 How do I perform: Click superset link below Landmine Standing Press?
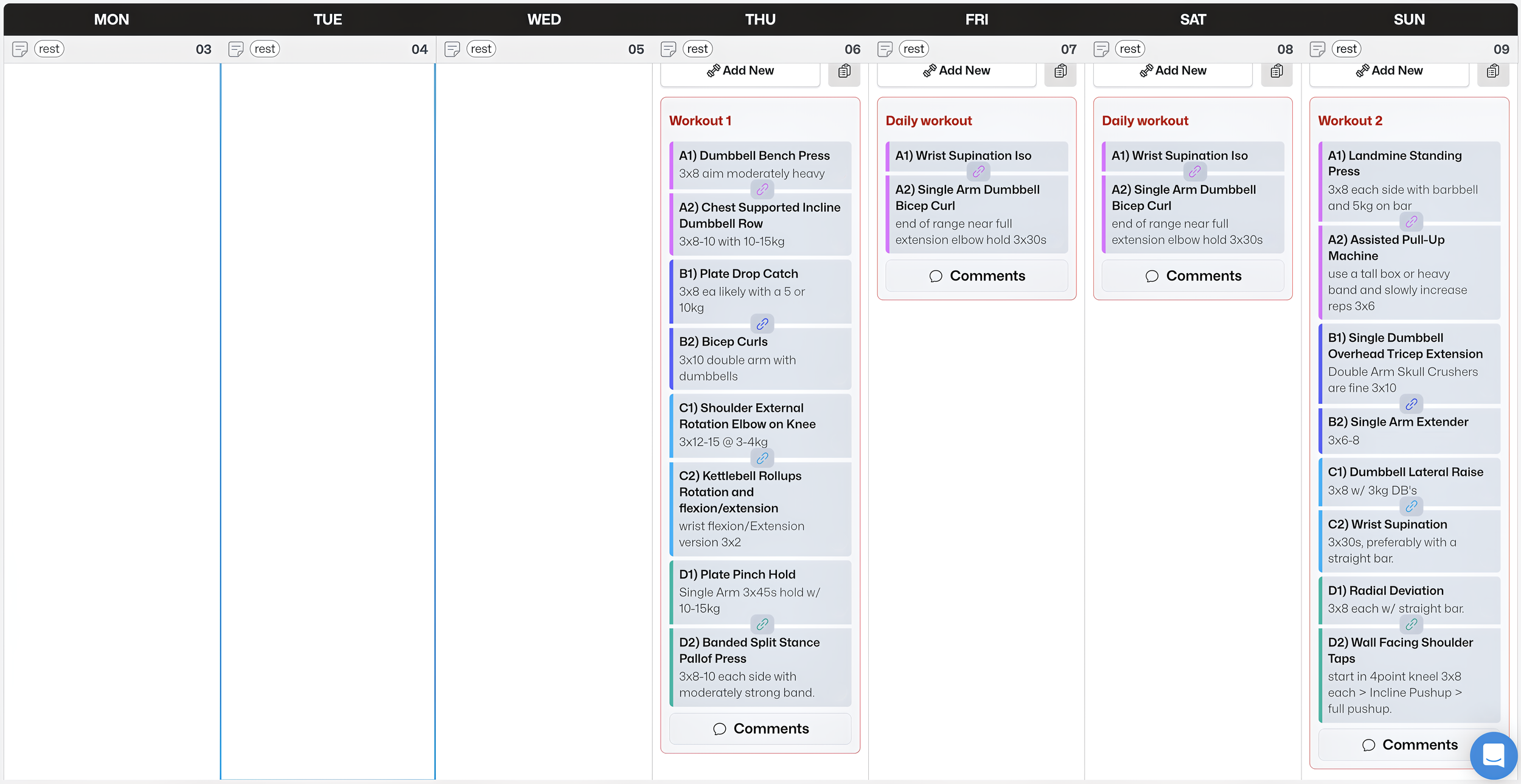coord(1411,222)
